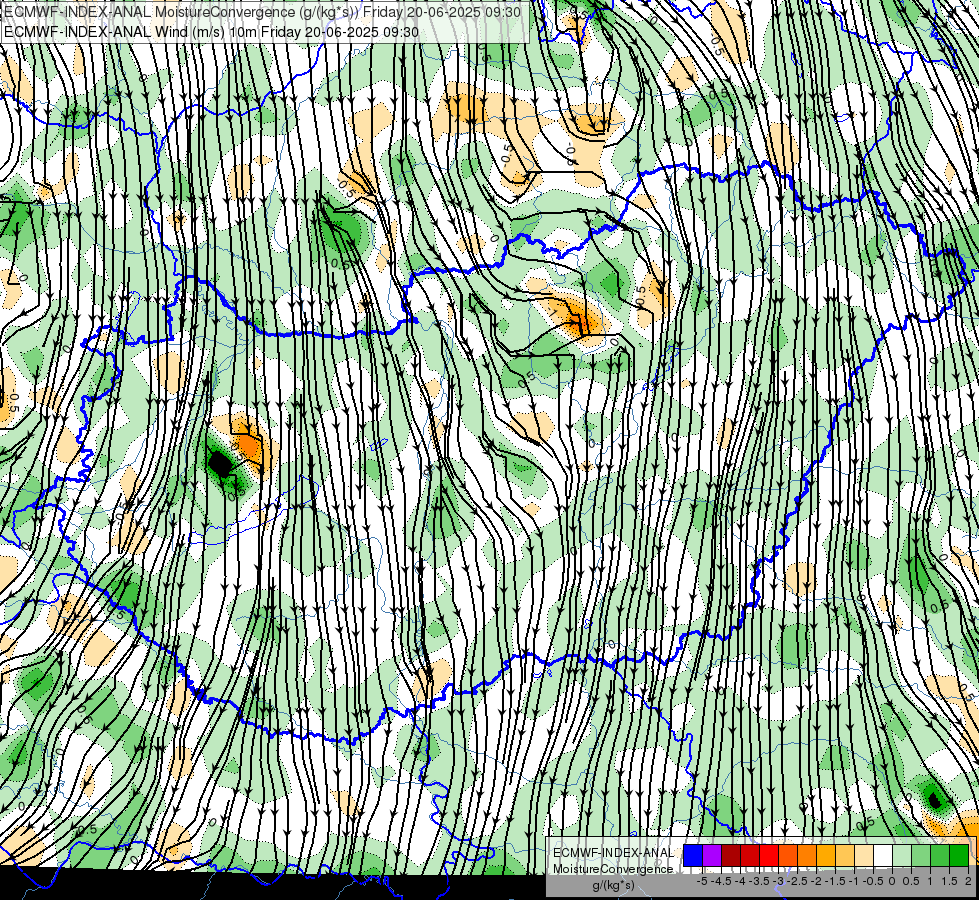This screenshot has width=979, height=900.
Task: Click the '-5' tick label in the legend
Action: 702,881
